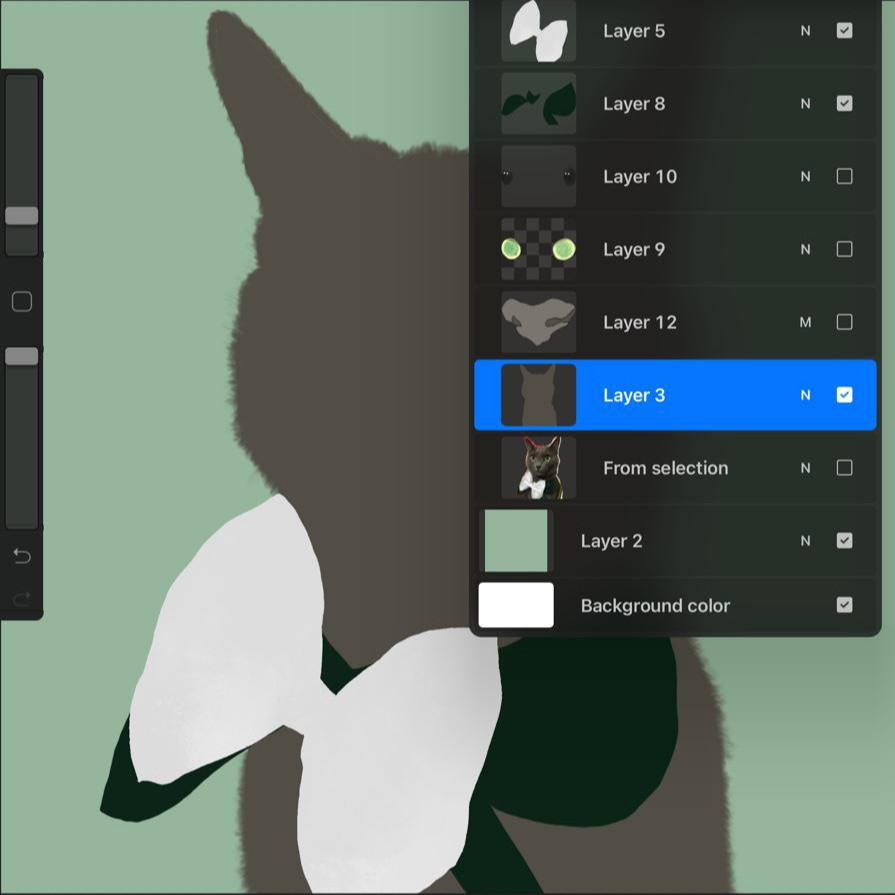Hide Layer 2 with its checkbox
Image resolution: width=895 pixels, height=895 pixels.
(x=844, y=541)
